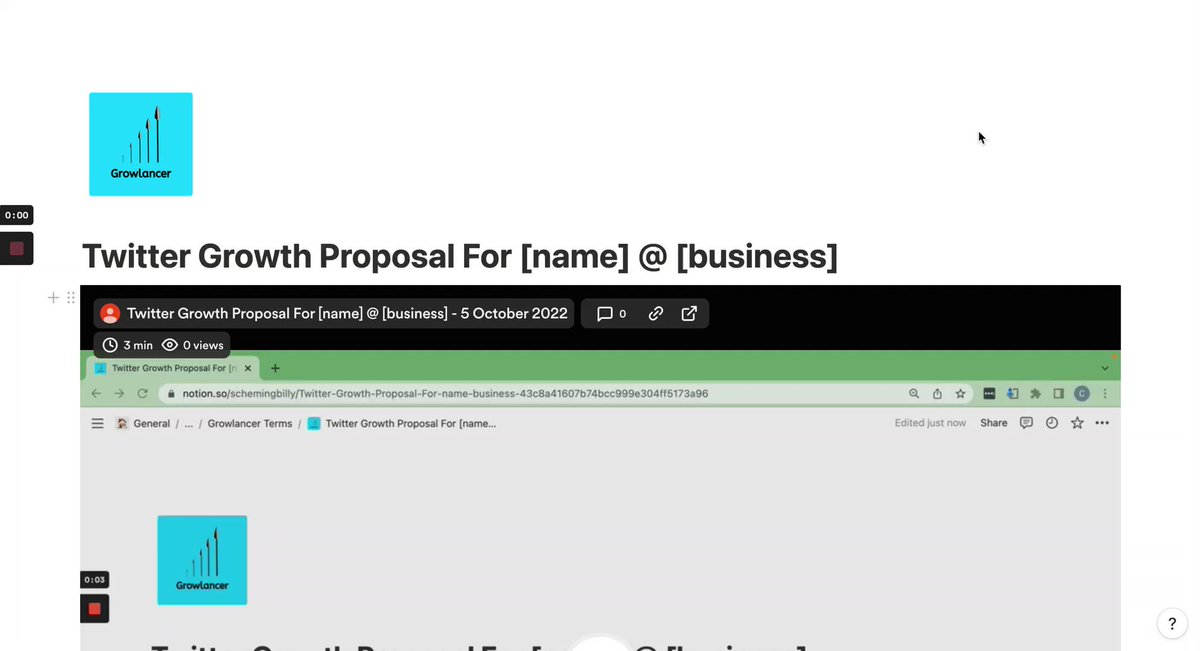Viewport: 1200px width, 651px height.
Task: Click the browser back arrow in video
Action: (x=96, y=394)
